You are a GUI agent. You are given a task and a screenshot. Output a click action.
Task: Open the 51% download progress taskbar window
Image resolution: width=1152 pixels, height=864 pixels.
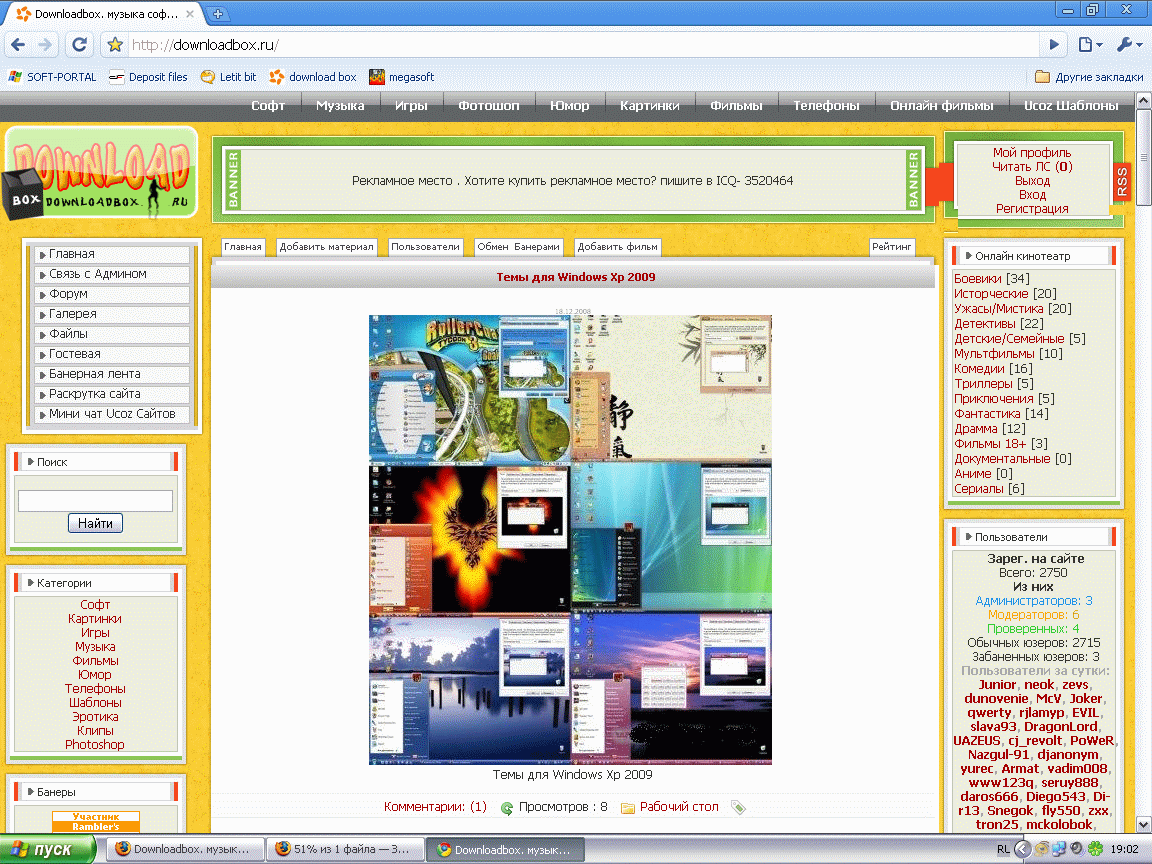345,849
